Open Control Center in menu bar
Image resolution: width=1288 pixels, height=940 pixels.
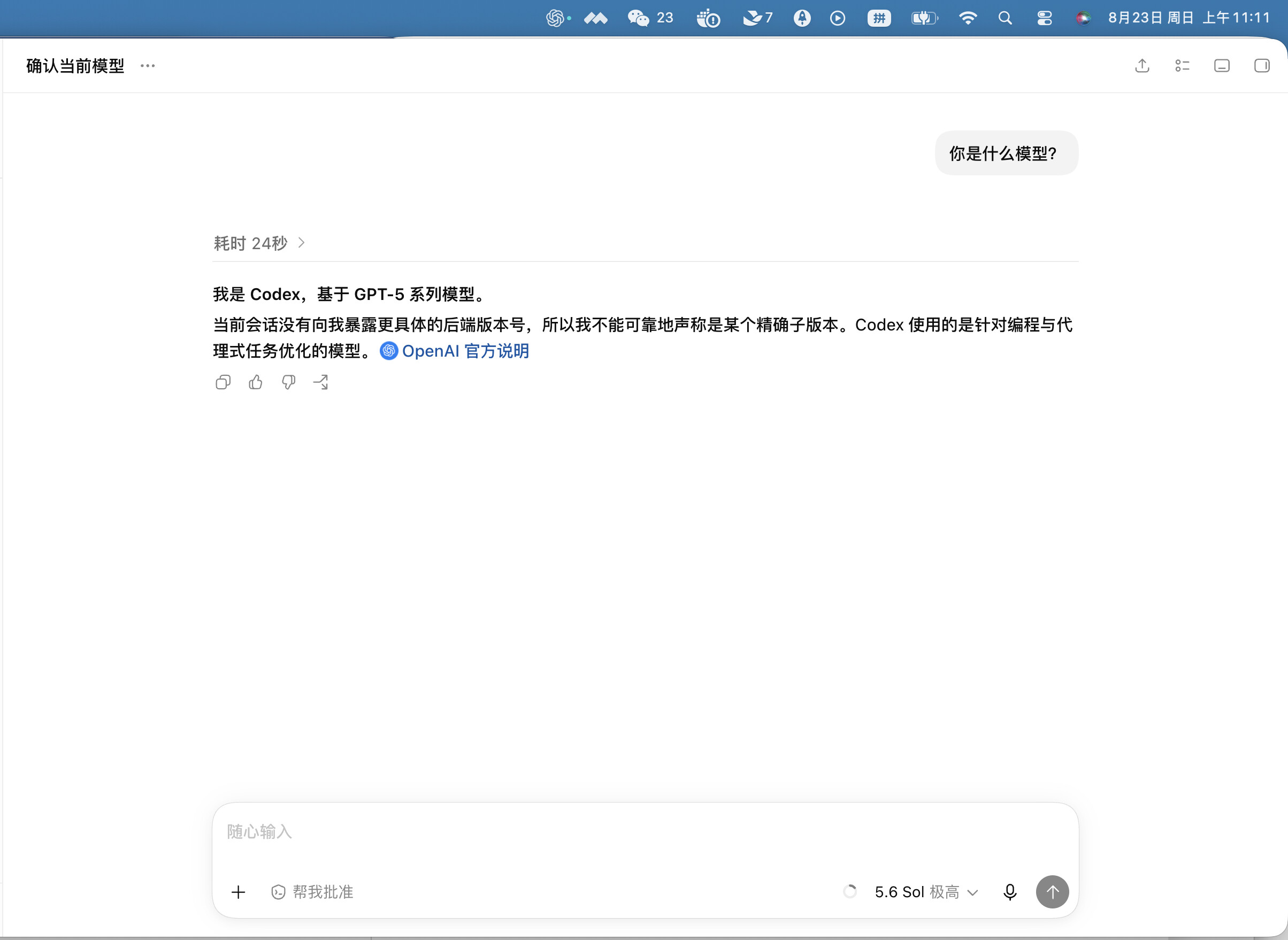(x=1045, y=18)
